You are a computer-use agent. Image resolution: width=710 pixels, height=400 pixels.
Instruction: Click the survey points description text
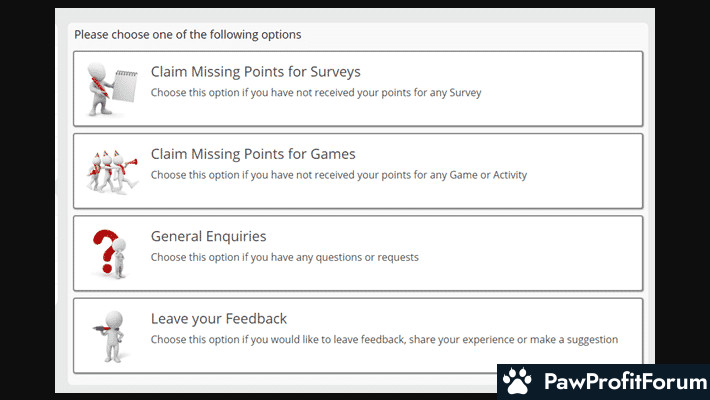point(316,92)
